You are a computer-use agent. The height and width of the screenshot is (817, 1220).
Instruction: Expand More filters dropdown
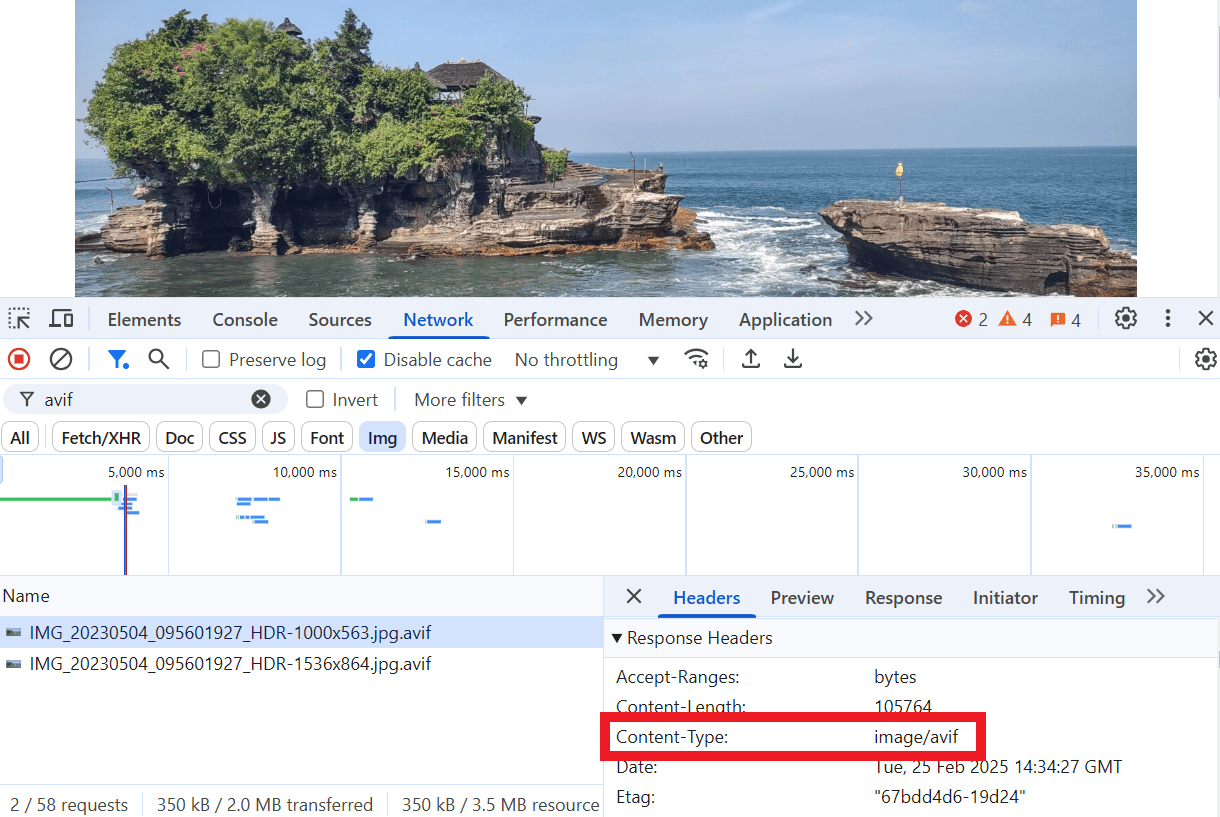470,400
